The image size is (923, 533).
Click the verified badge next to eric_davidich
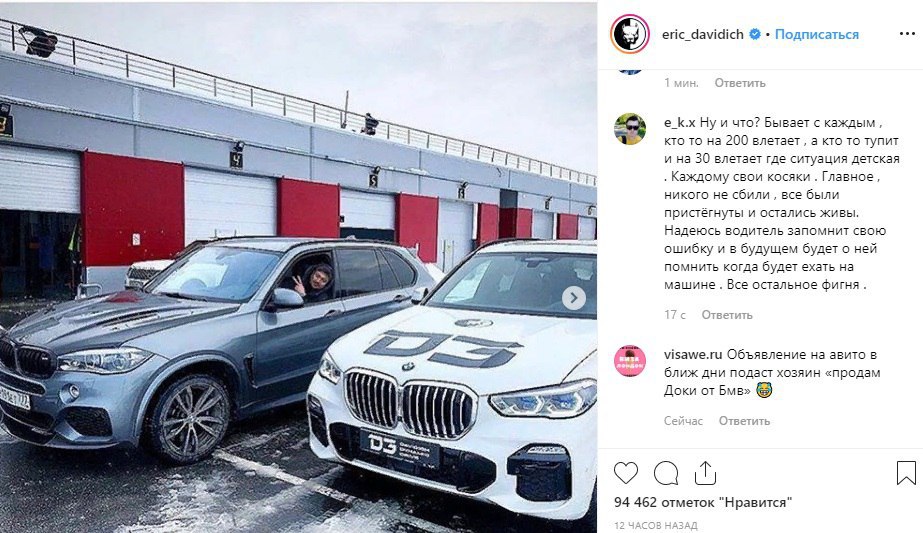coord(755,35)
